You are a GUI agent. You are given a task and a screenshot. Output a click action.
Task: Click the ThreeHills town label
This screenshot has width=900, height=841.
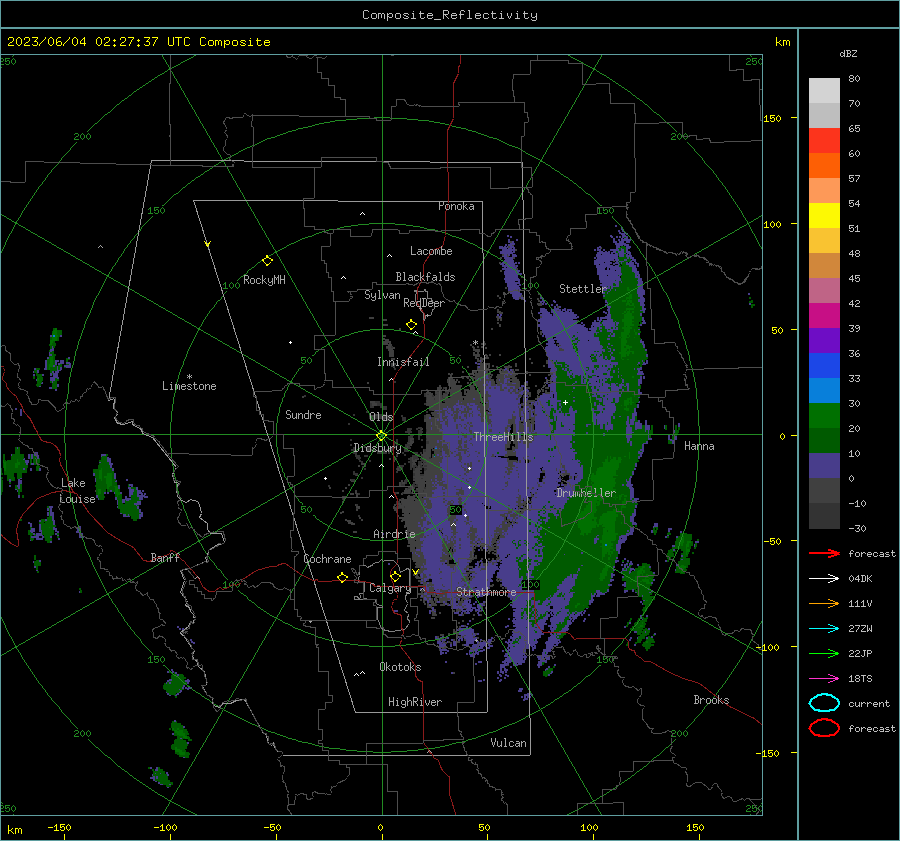[503, 437]
